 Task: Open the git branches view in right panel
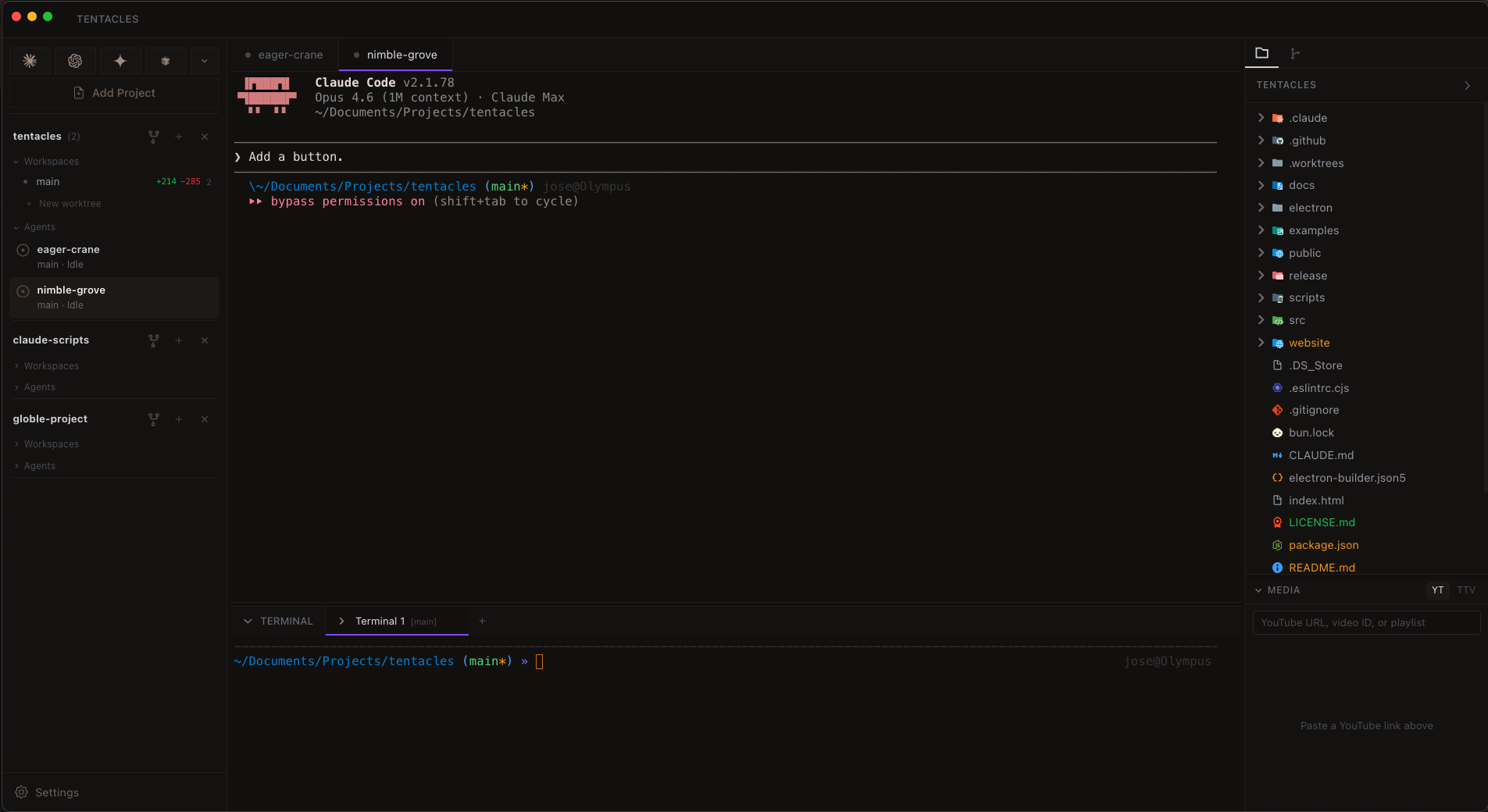pyautogui.click(x=1294, y=53)
